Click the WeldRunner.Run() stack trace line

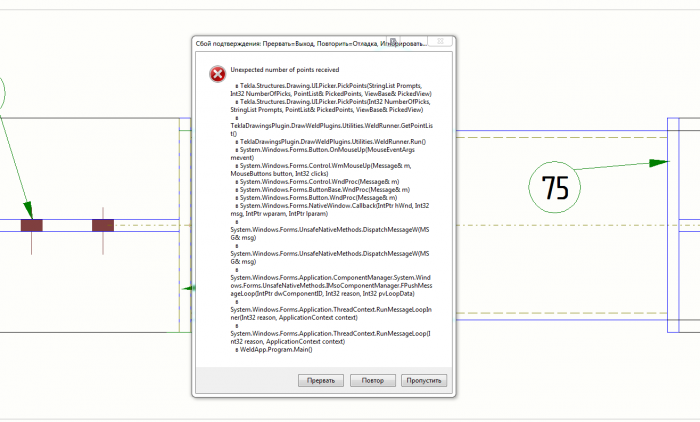(x=330, y=142)
